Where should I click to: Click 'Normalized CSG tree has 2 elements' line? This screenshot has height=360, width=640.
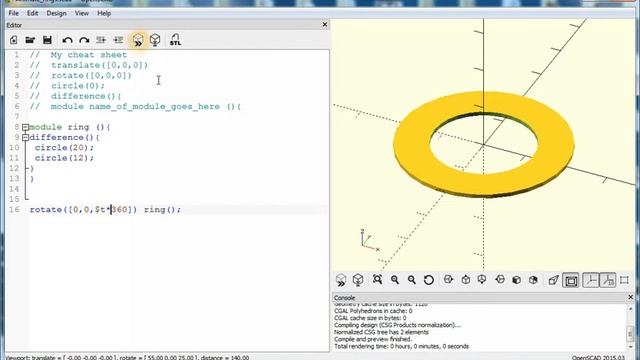[381, 332]
